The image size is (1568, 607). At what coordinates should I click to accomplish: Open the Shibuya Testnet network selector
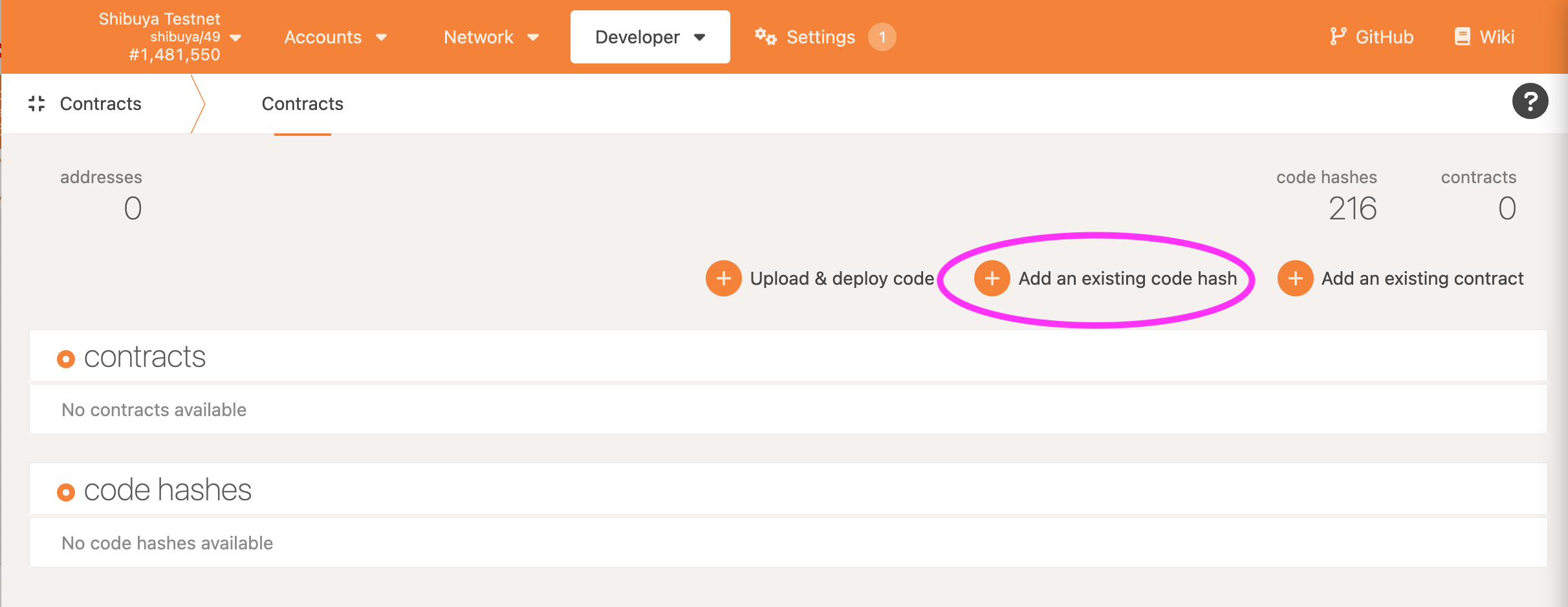click(x=169, y=37)
